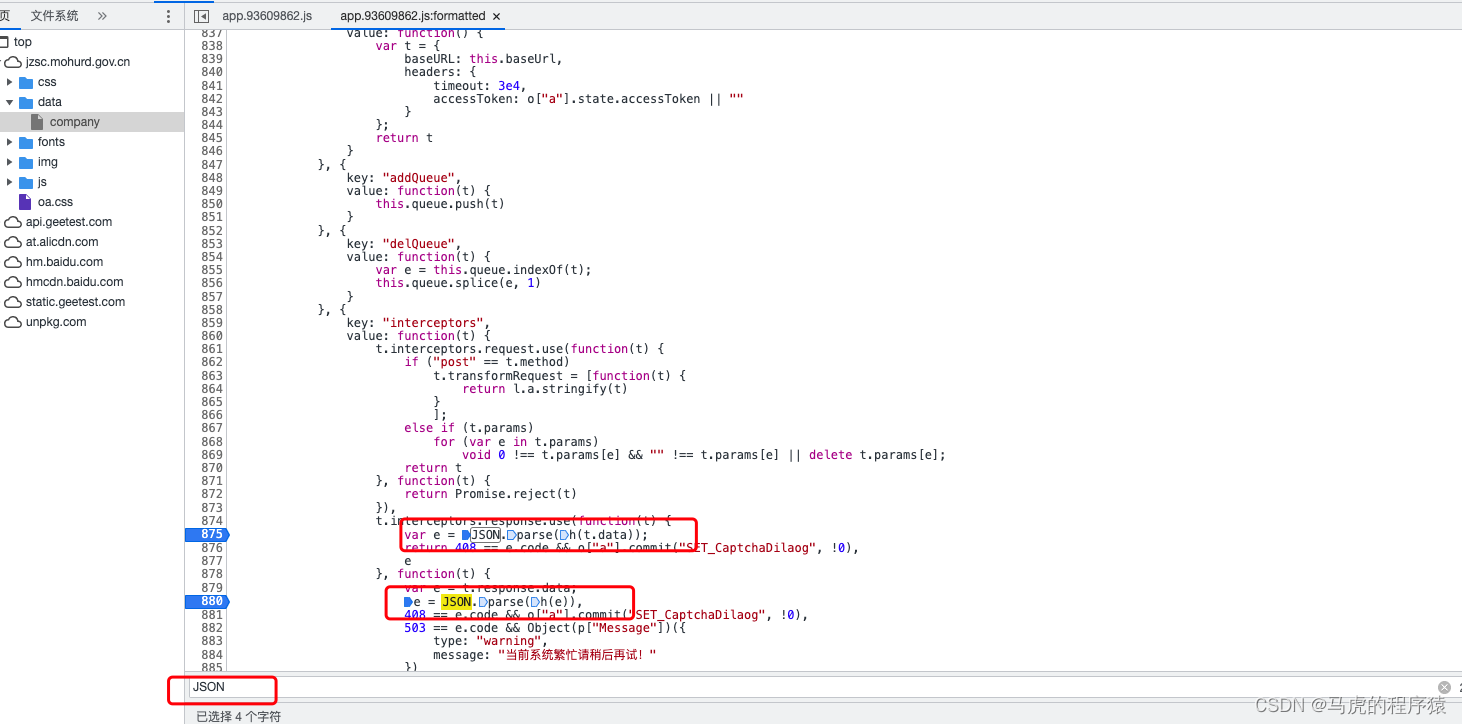Viewport: 1462px width, 724px height.
Task: Open the 文件系统 tab
Action: (x=55, y=16)
